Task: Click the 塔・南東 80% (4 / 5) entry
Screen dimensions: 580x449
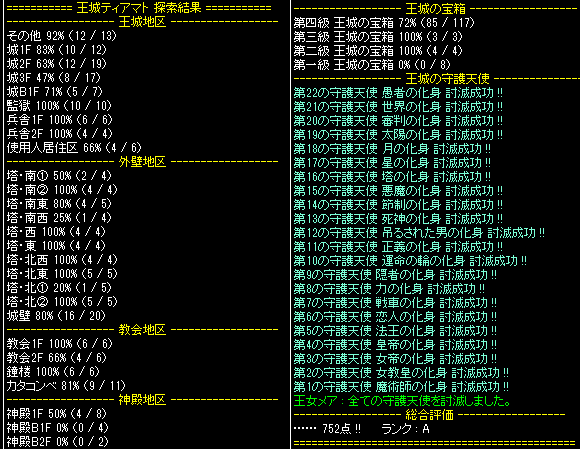Action: point(59,204)
